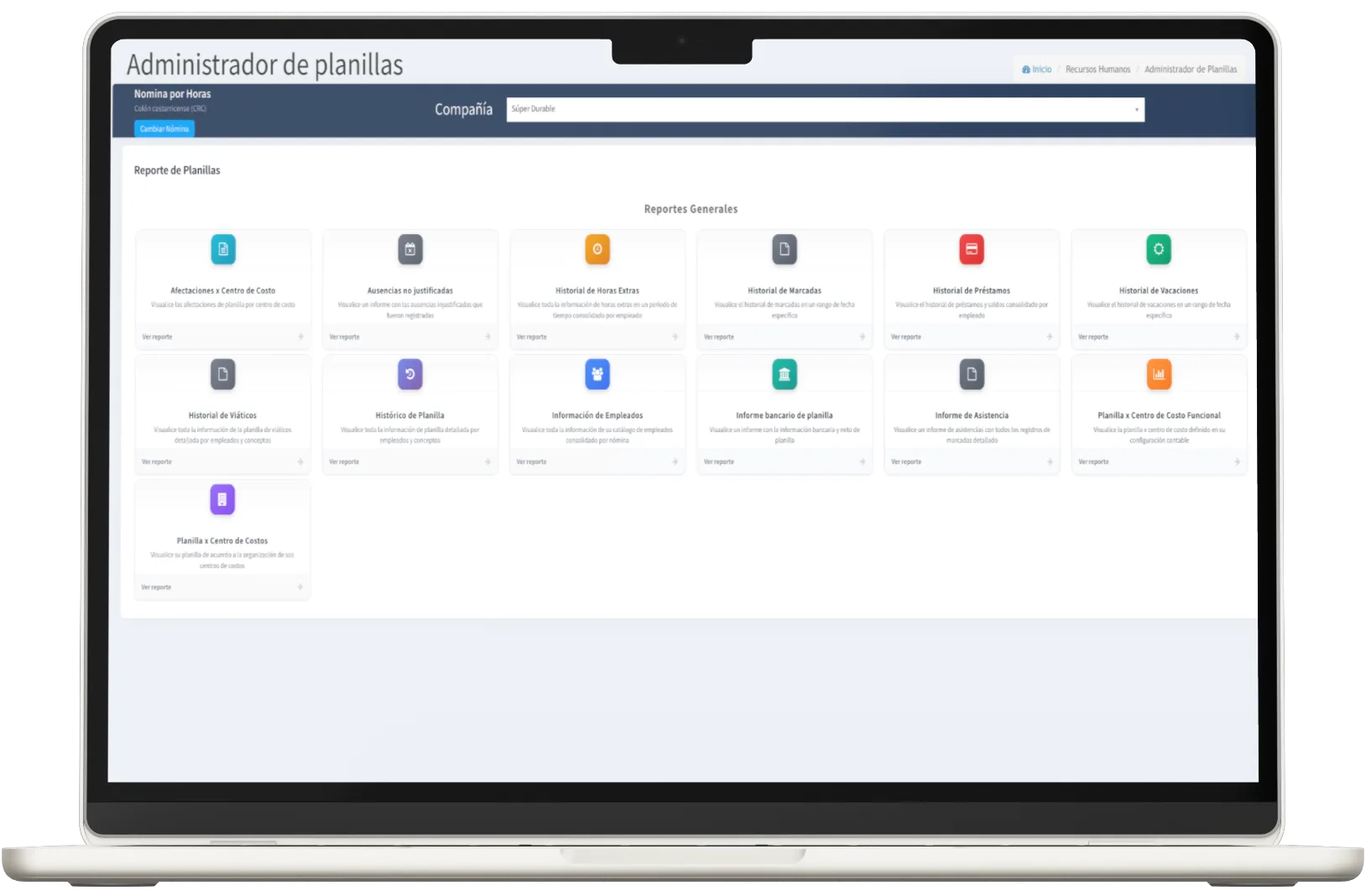Click the blue Información de Empleados icon
Screen dimensions: 1366x896
pyautogui.click(x=597, y=374)
